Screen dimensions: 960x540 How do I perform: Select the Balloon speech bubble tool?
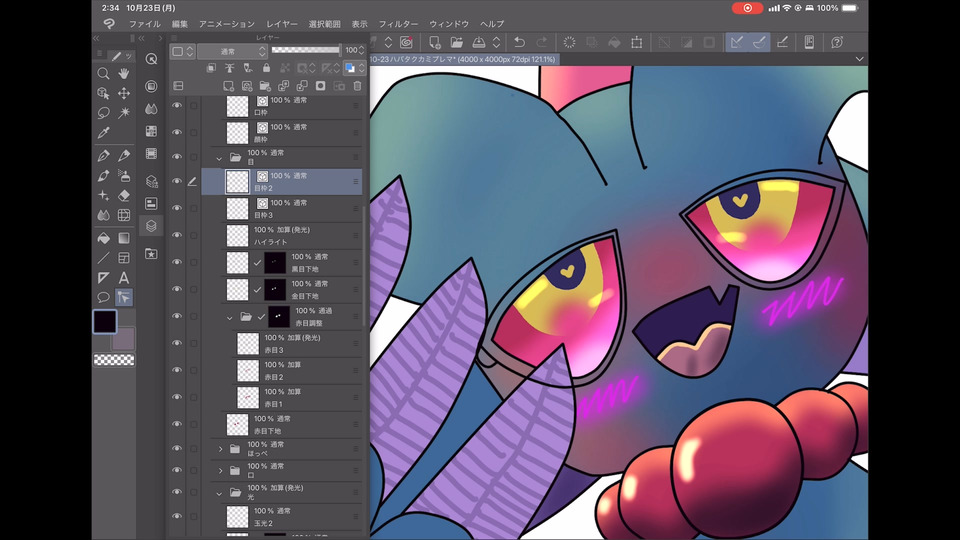103,297
